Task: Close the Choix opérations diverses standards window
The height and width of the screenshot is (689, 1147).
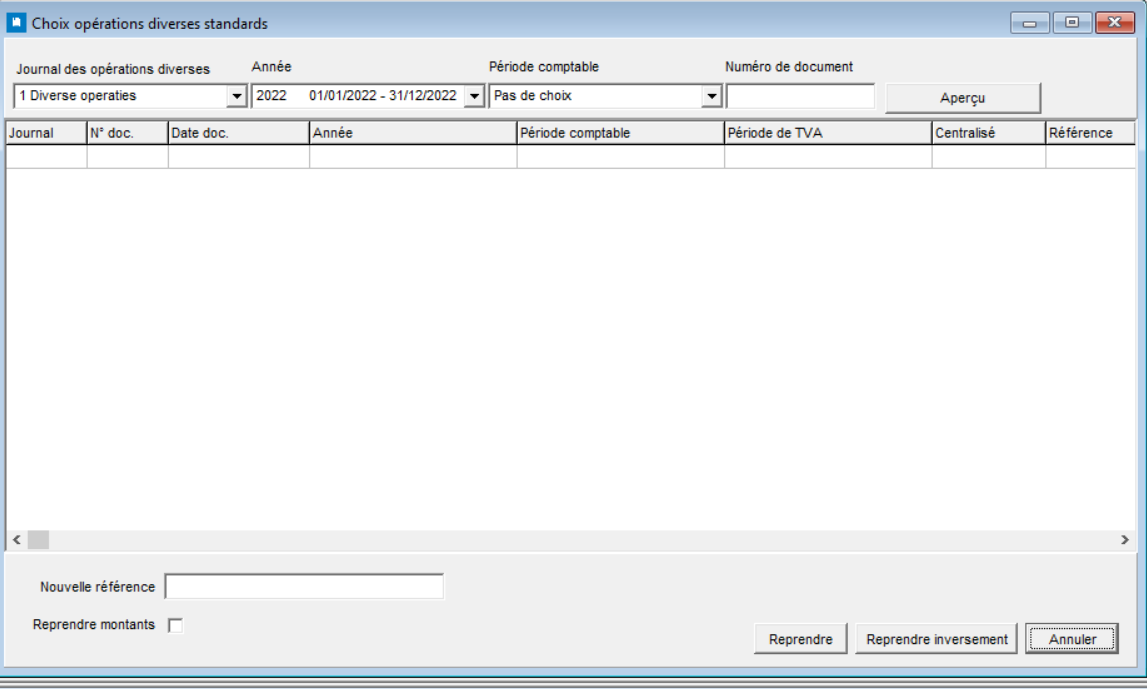Action: pyautogui.click(x=1115, y=23)
